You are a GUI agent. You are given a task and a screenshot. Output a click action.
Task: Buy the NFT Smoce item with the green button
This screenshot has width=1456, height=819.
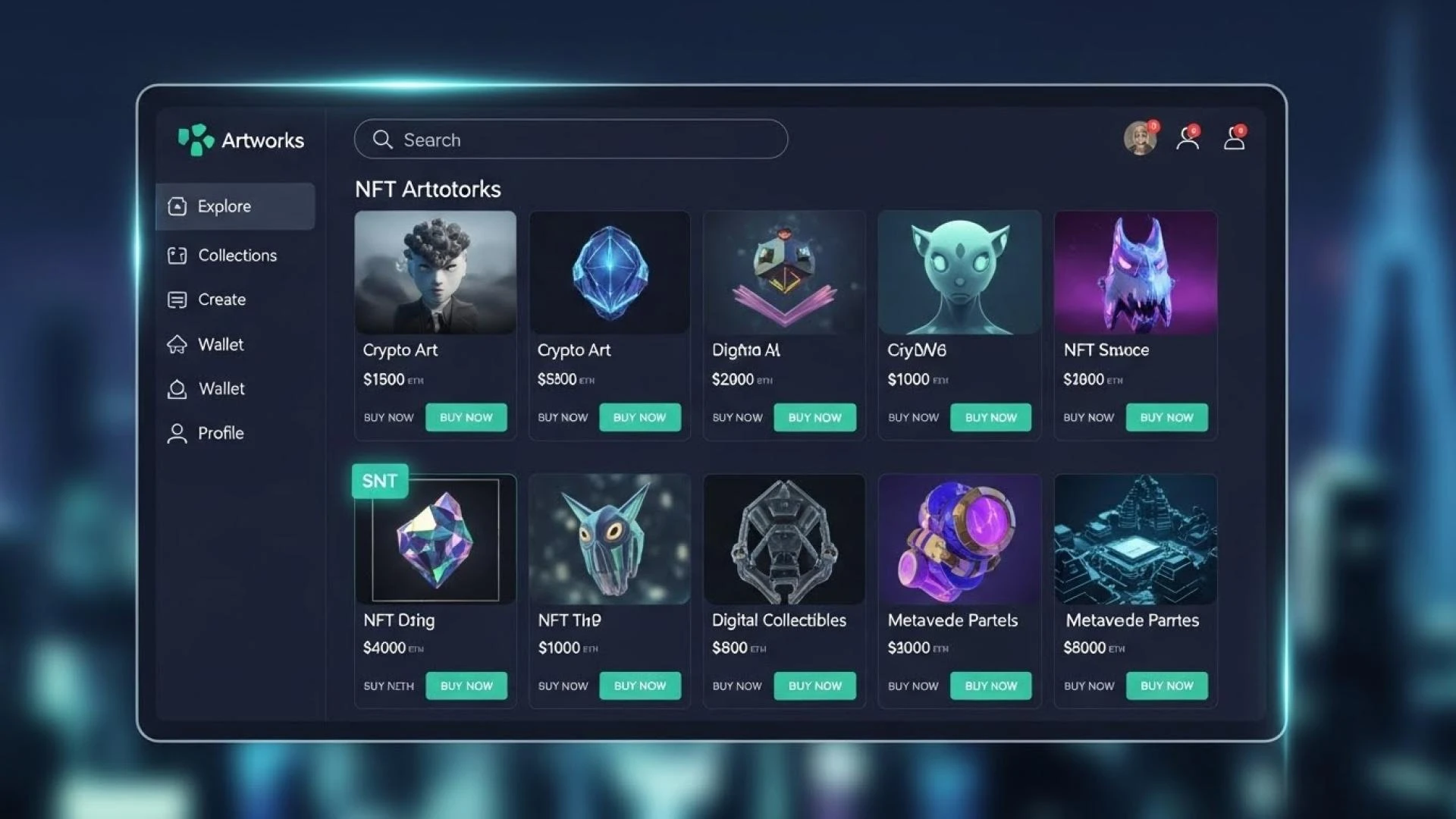(1167, 417)
